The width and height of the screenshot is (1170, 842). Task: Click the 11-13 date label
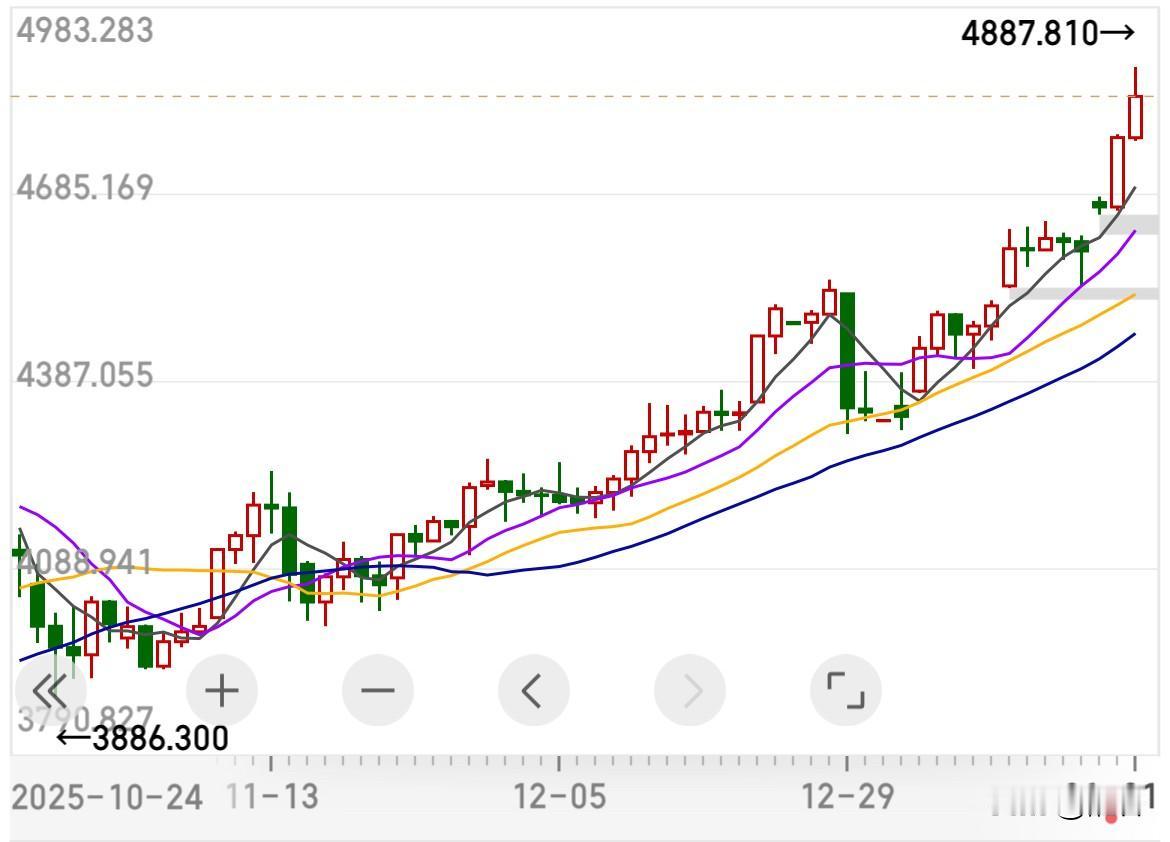click(x=272, y=796)
